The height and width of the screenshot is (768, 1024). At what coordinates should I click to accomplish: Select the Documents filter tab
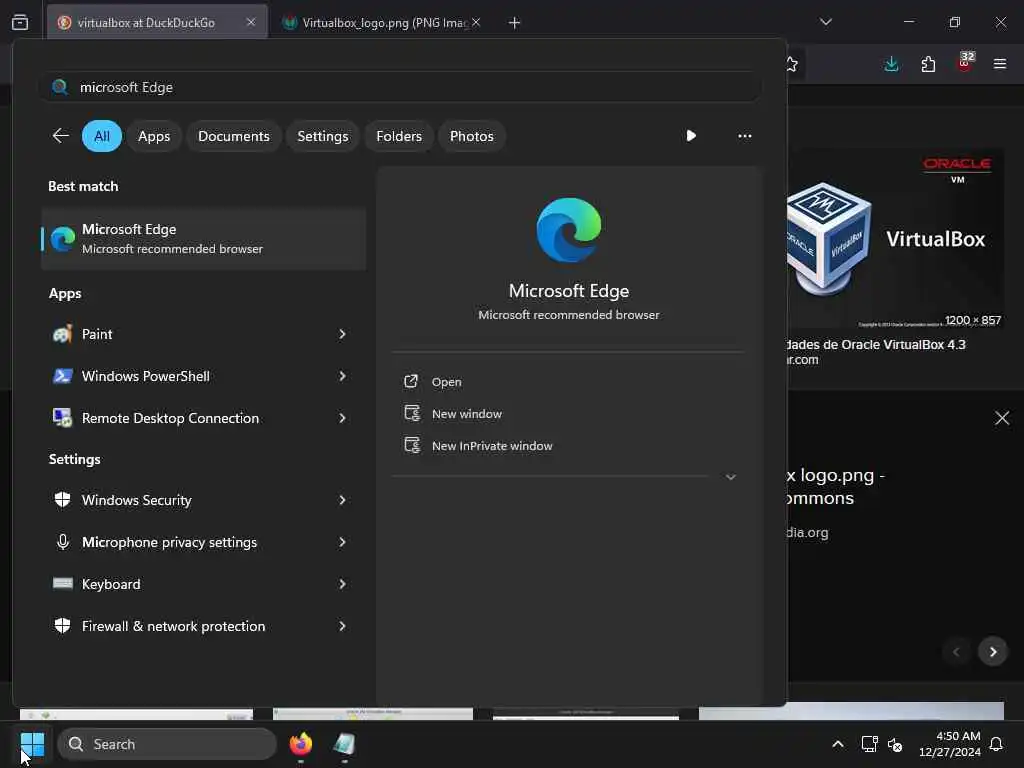[x=234, y=136]
